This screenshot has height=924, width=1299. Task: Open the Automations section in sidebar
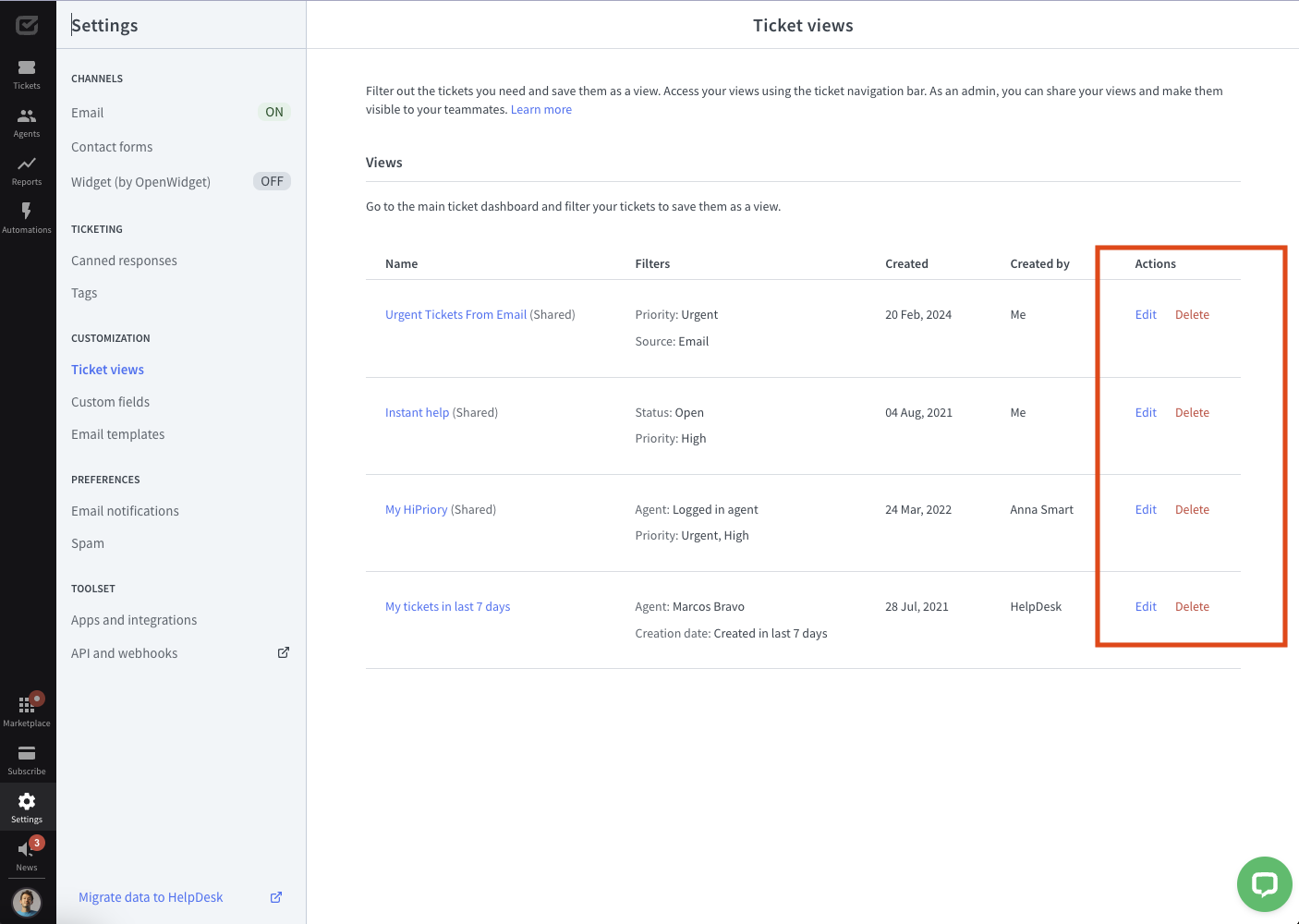click(27, 219)
